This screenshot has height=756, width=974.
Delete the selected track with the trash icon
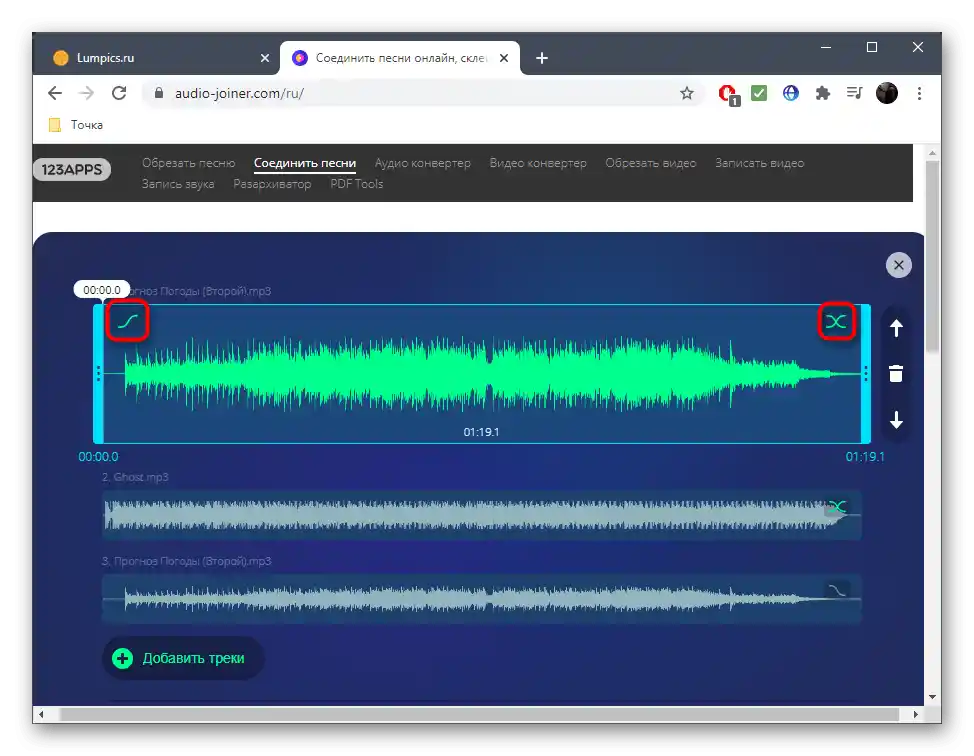coord(896,374)
